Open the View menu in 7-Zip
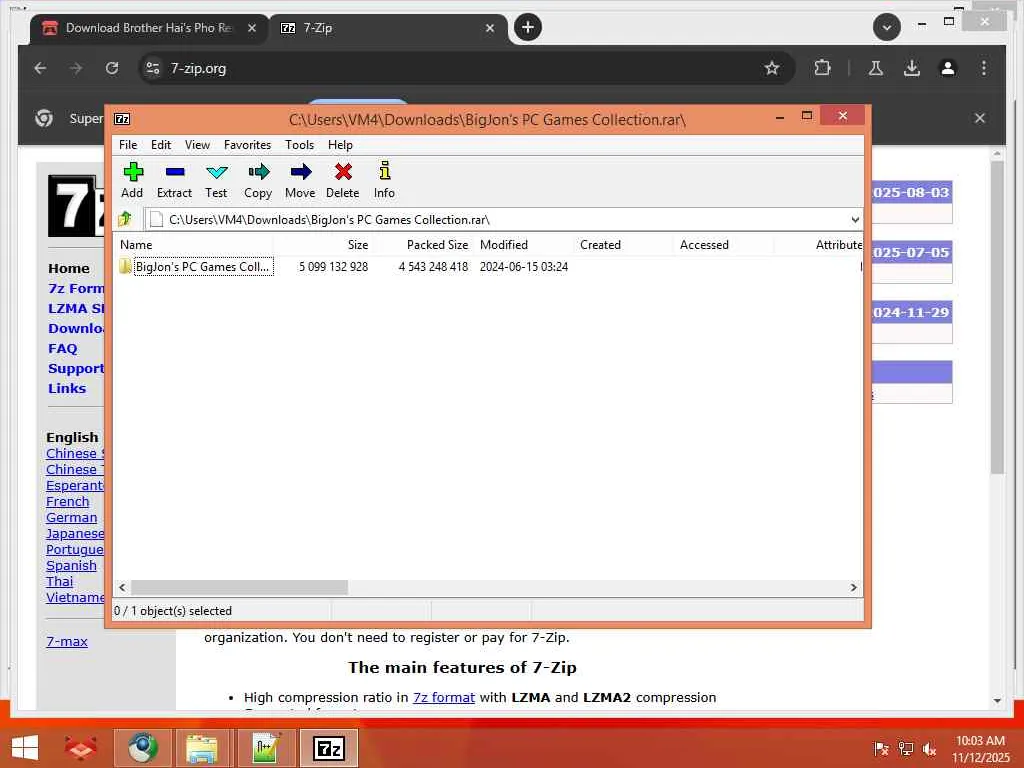 pos(197,145)
